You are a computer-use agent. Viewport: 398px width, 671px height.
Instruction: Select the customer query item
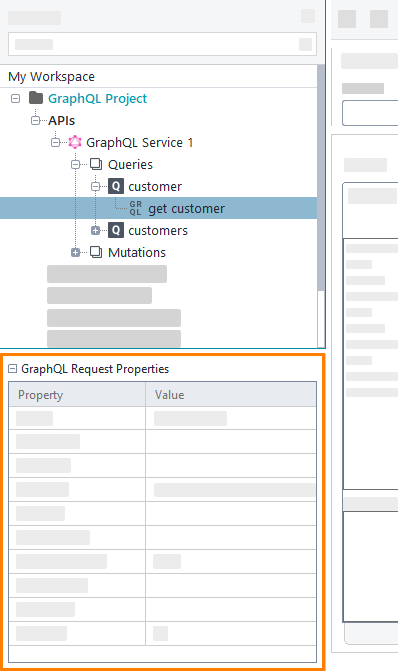tap(155, 187)
